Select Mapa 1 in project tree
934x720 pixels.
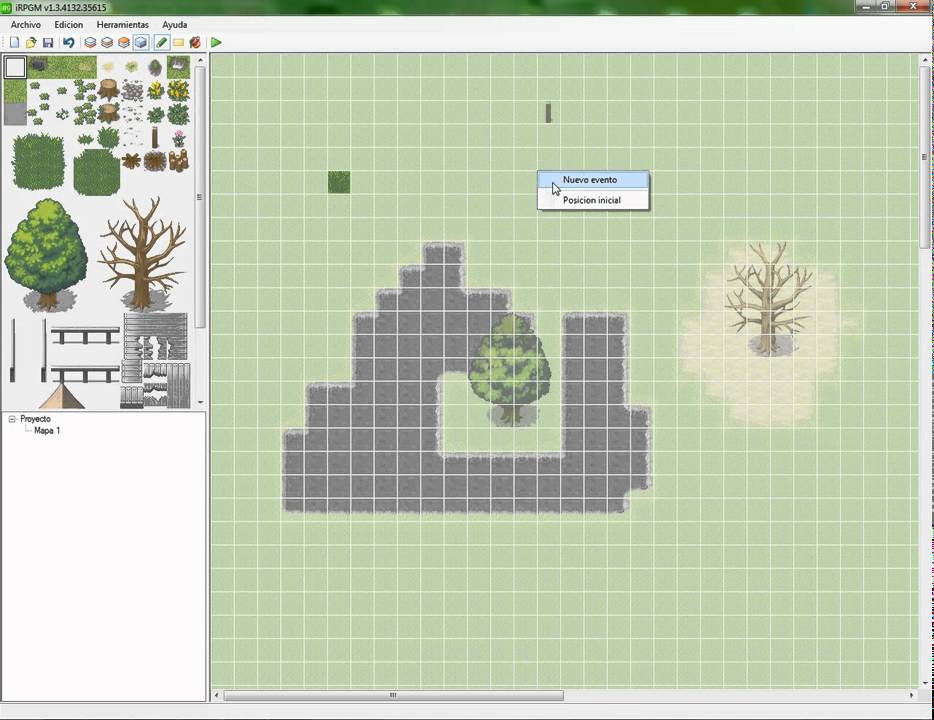pos(47,431)
